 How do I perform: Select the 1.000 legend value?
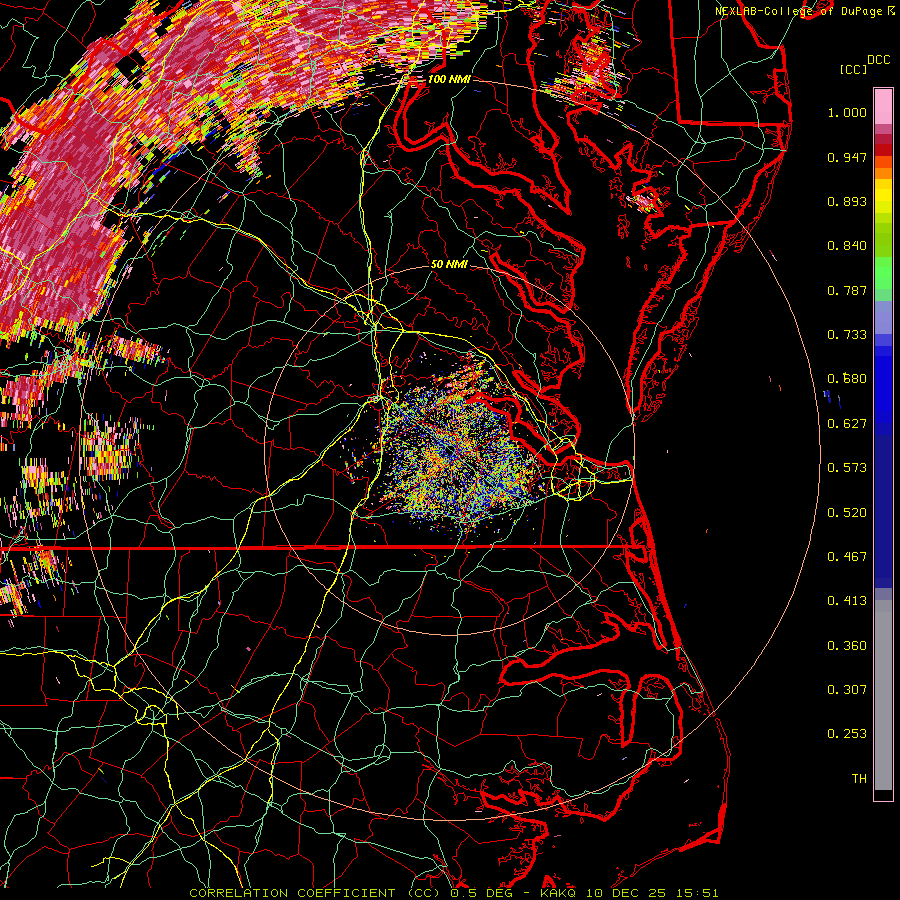[847, 112]
